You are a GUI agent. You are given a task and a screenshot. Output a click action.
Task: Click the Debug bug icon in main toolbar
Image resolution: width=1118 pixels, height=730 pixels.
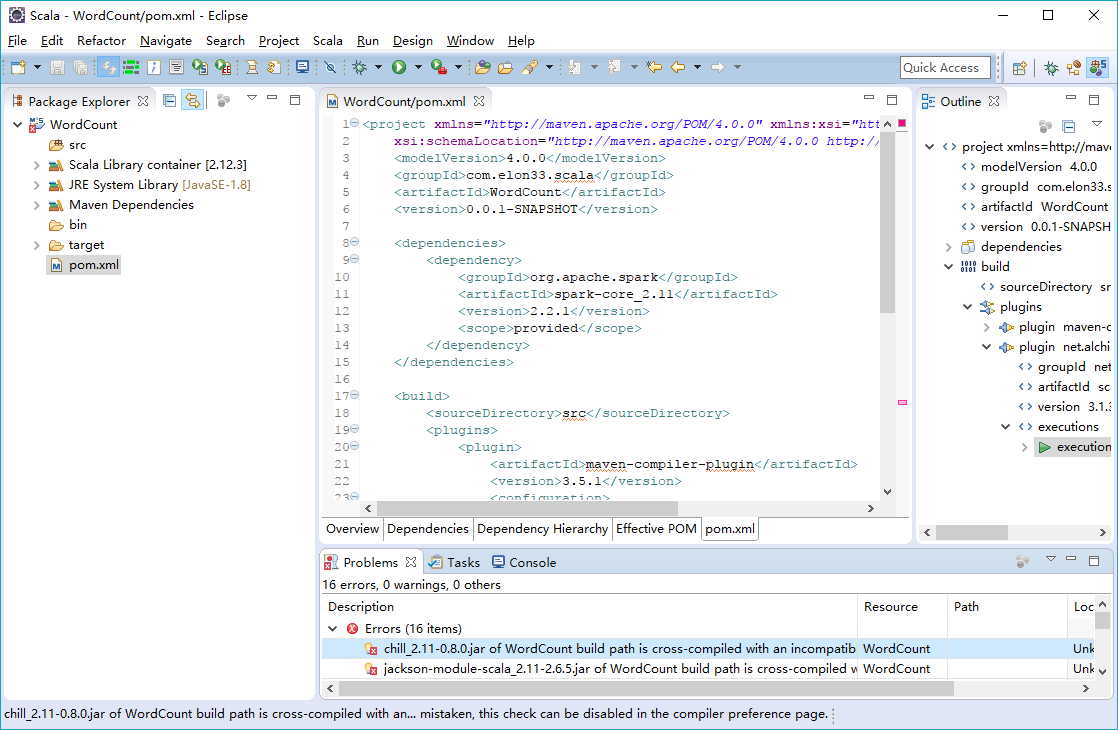point(359,67)
